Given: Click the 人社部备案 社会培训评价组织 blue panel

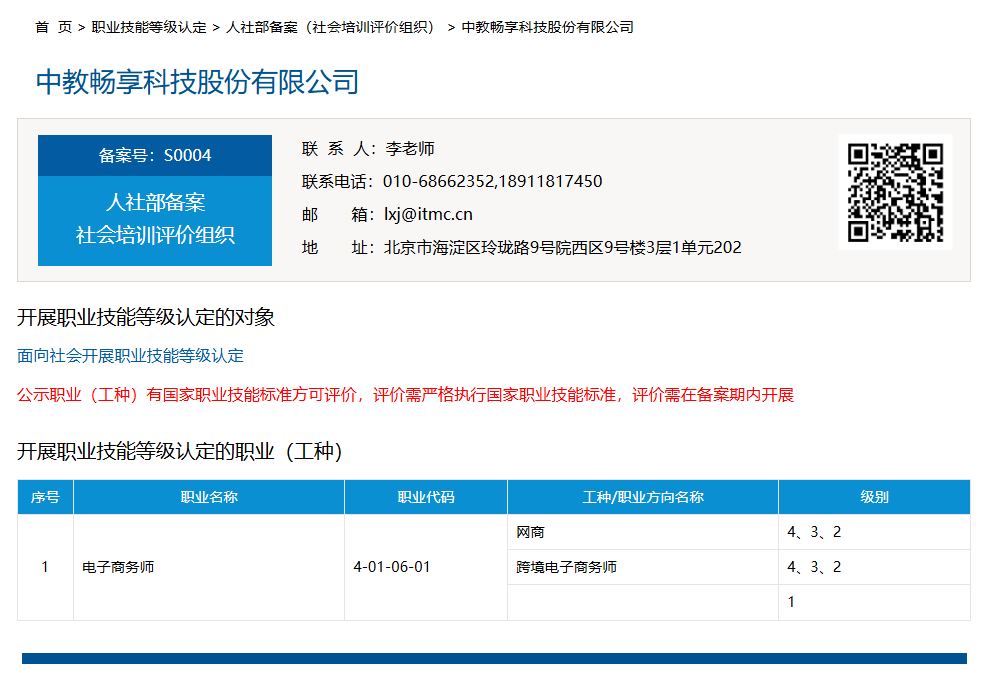Looking at the screenshot, I should [x=155, y=219].
